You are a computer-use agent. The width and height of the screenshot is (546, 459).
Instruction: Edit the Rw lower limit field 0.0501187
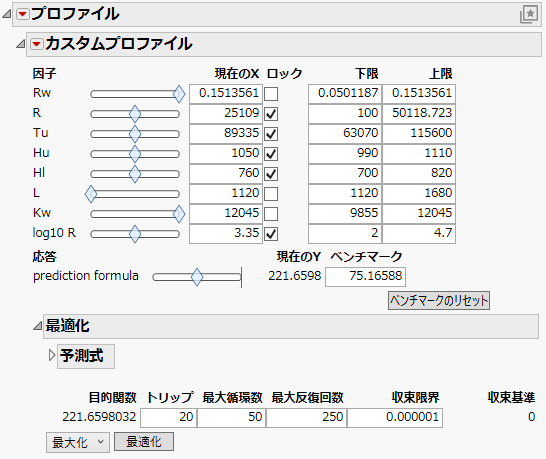[345, 94]
